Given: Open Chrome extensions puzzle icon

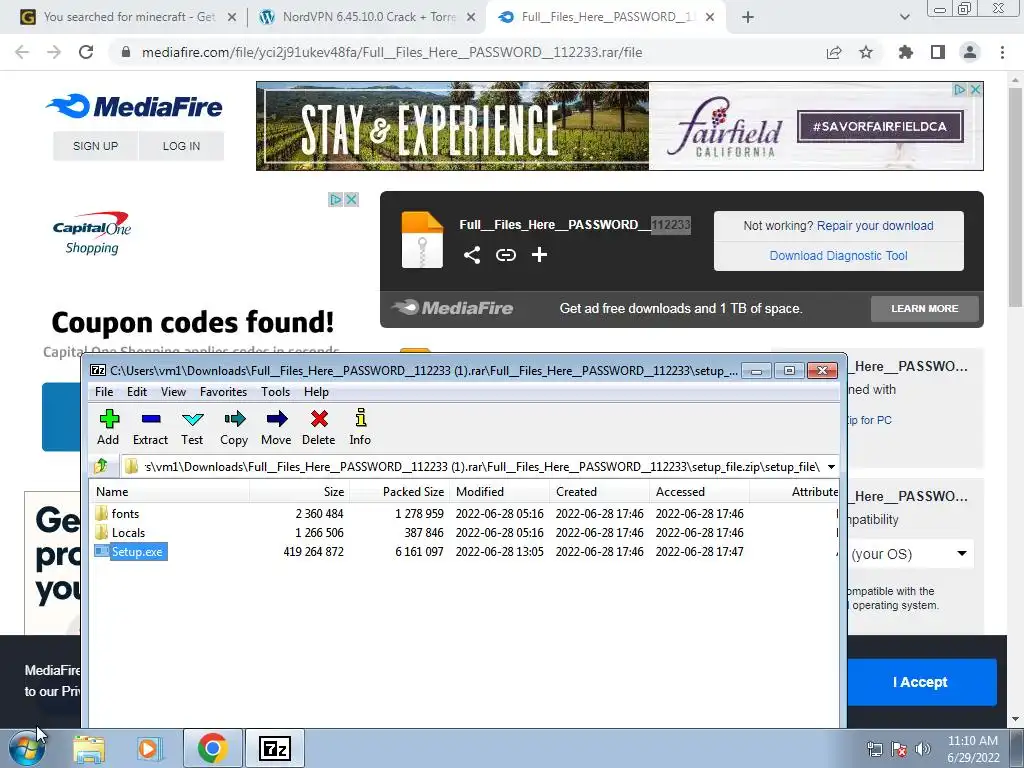Looking at the screenshot, I should click(906, 52).
